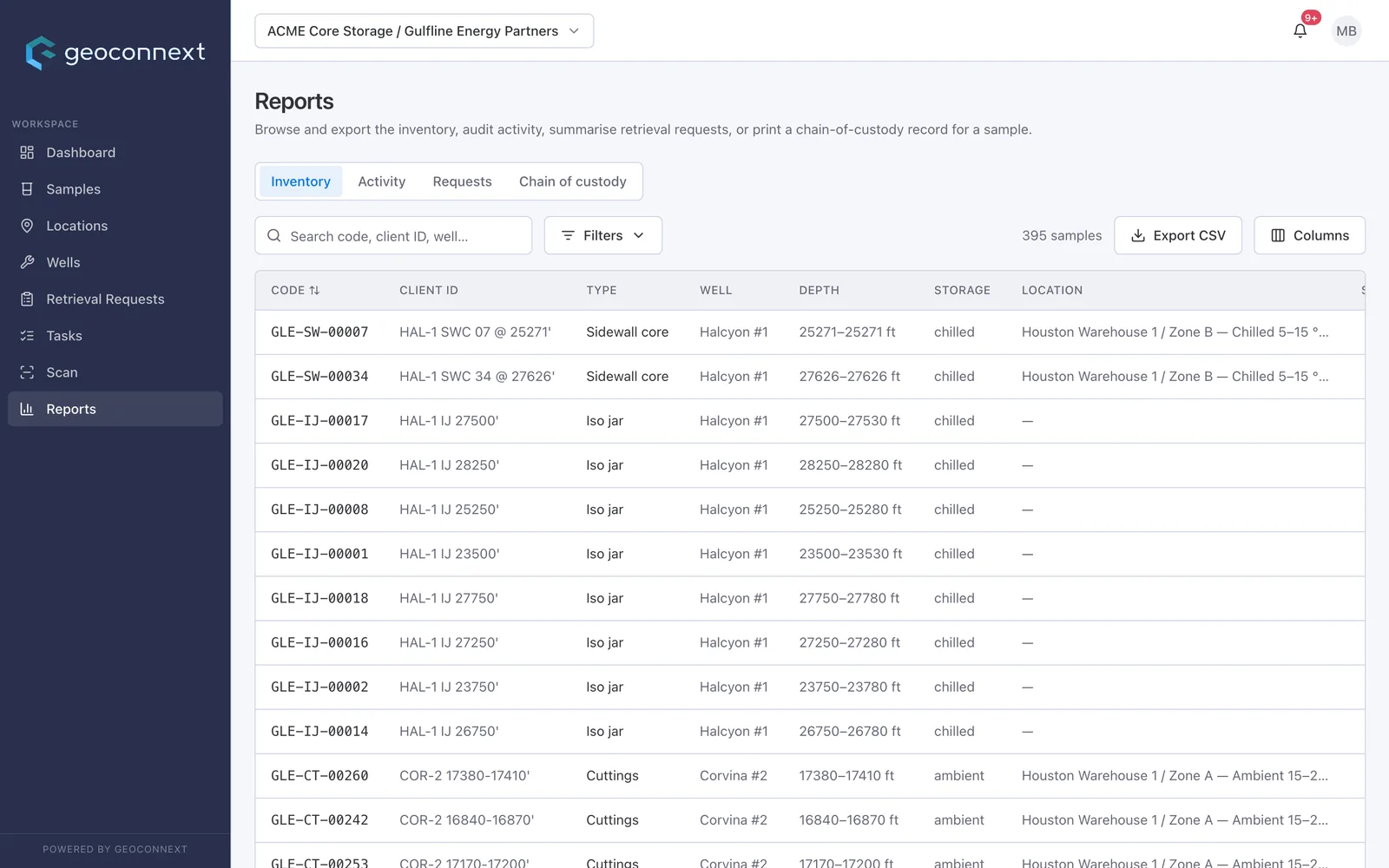Select sample code GLE-IJ-00001
The image size is (1389, 868).
[319, 554]
